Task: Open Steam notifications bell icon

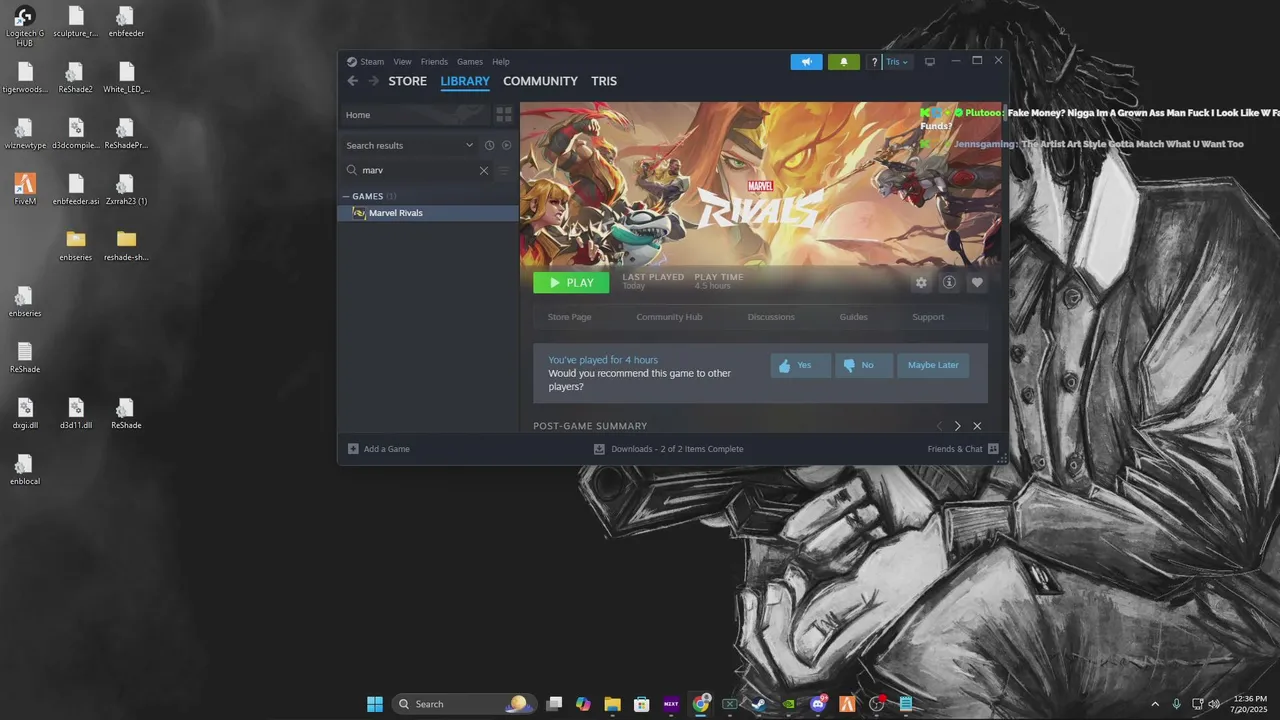Action: coord(843,62)
